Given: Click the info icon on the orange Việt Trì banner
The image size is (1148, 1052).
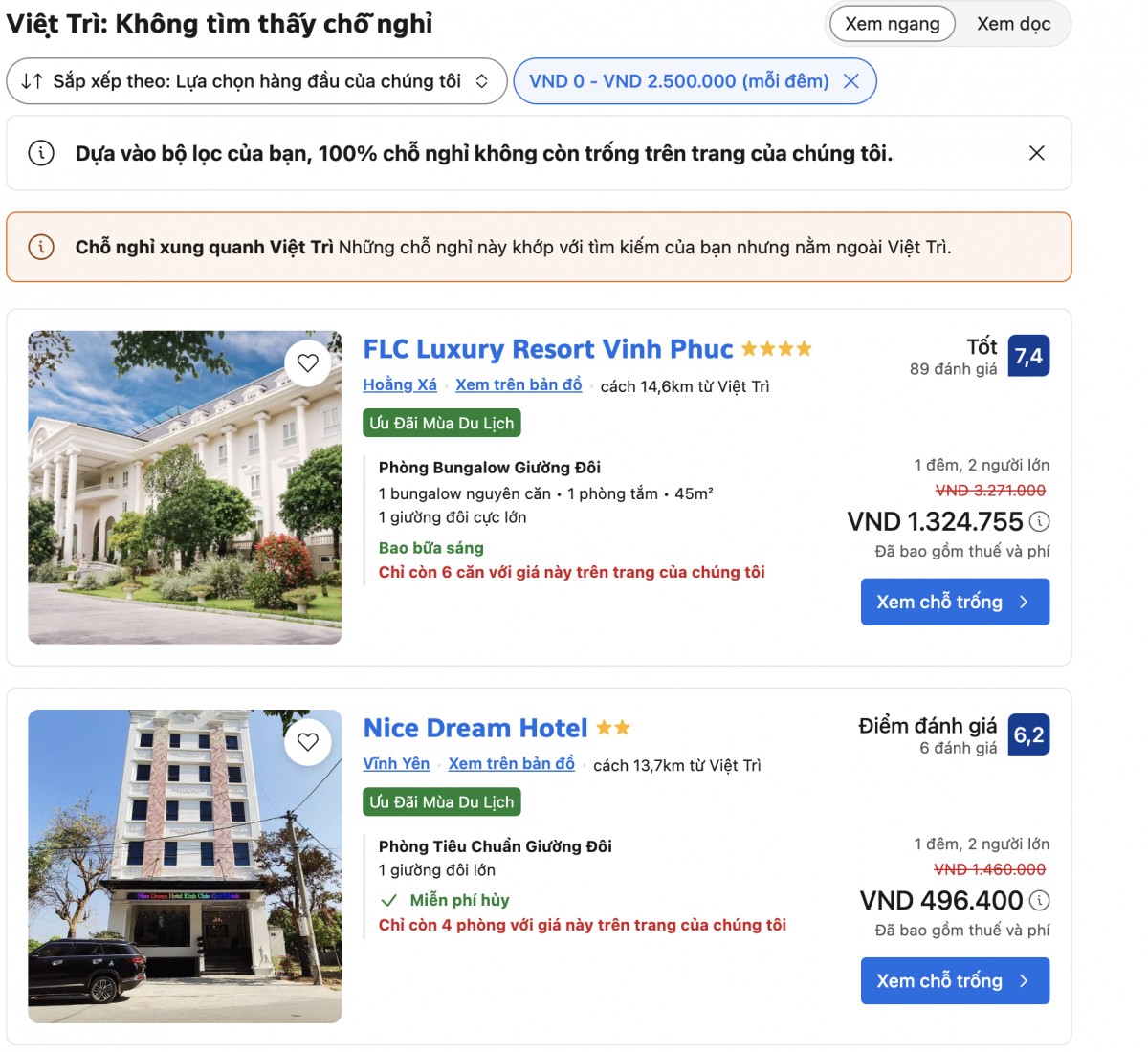Looking at the screenshot, I should (39, 248).
